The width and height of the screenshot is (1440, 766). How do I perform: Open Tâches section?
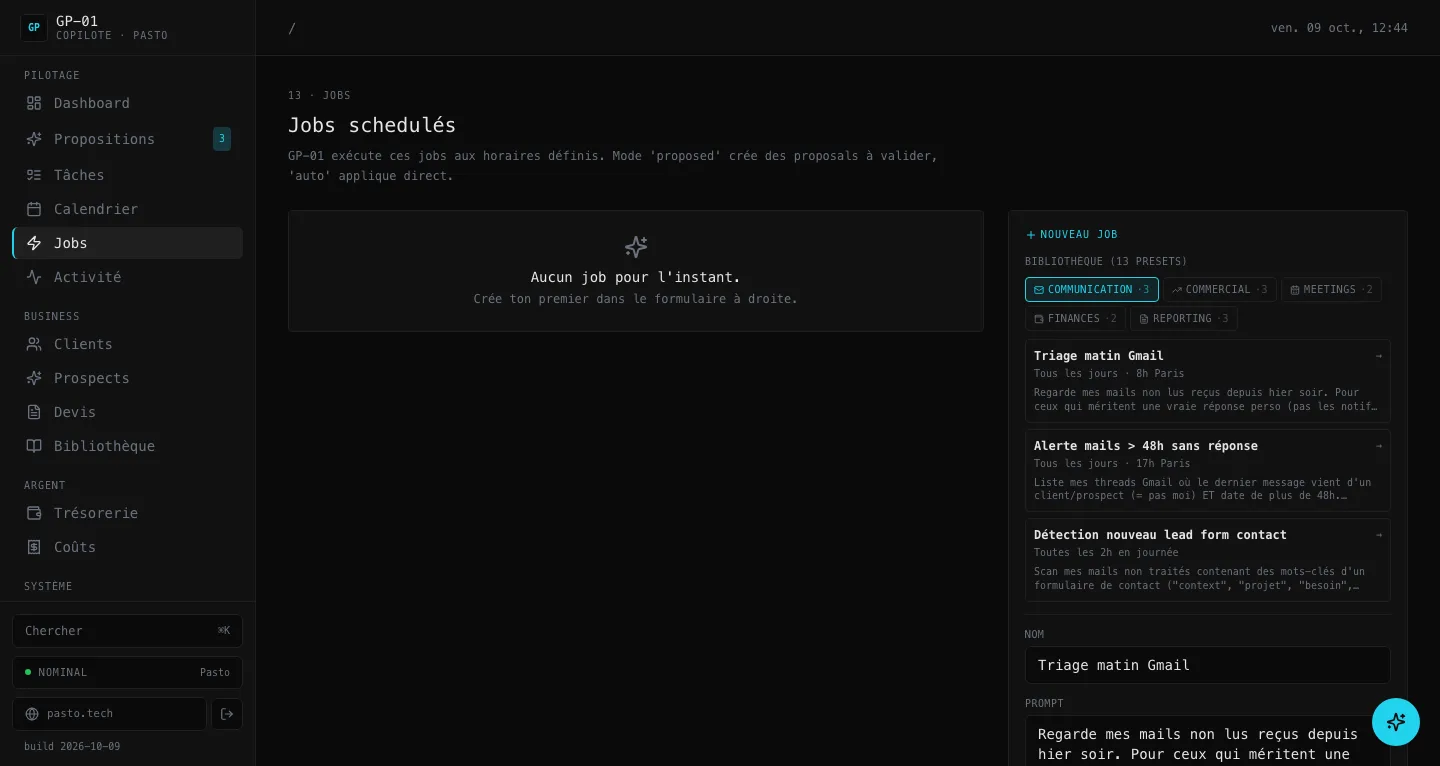click(128, 175)
